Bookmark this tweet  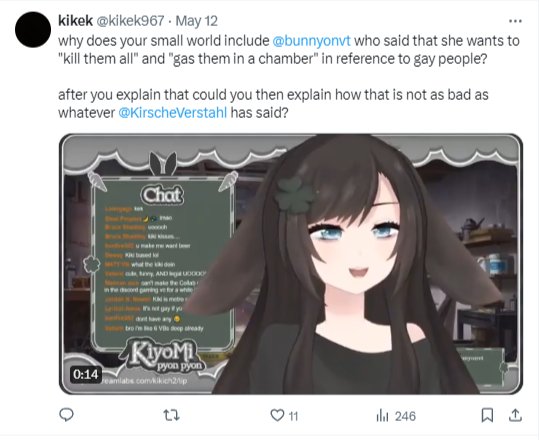[487, 415]
